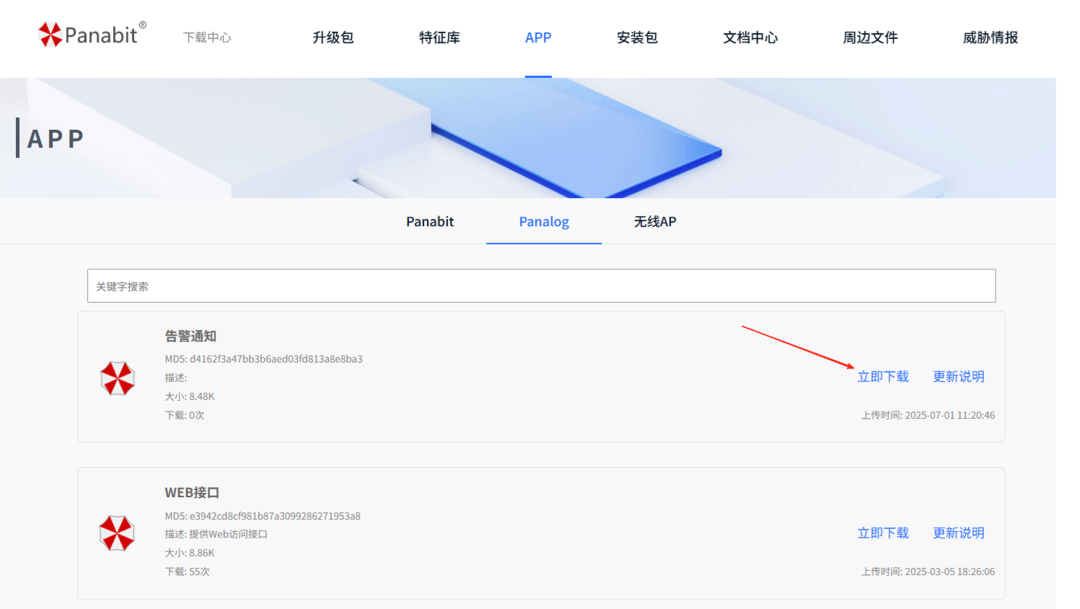The height and width of the screenshot is (609, 1080).
Task: Open 威胁情报 in top navigation
Action: pyautogui.click(x=990, y=37)
